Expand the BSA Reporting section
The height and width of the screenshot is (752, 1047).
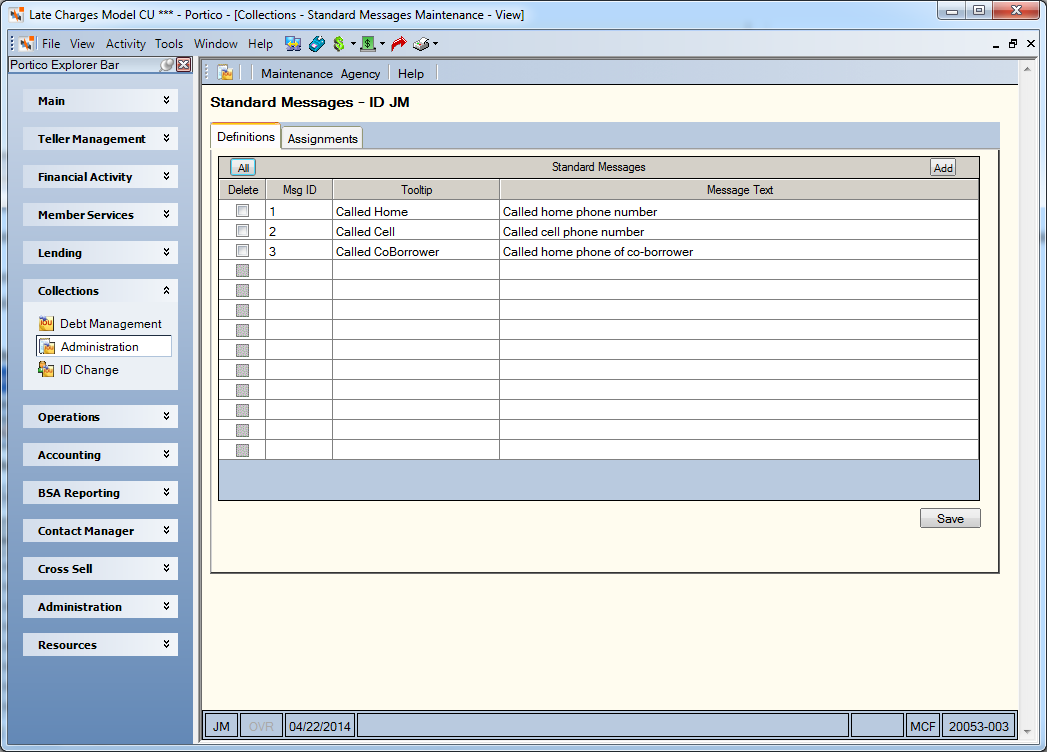100,494
